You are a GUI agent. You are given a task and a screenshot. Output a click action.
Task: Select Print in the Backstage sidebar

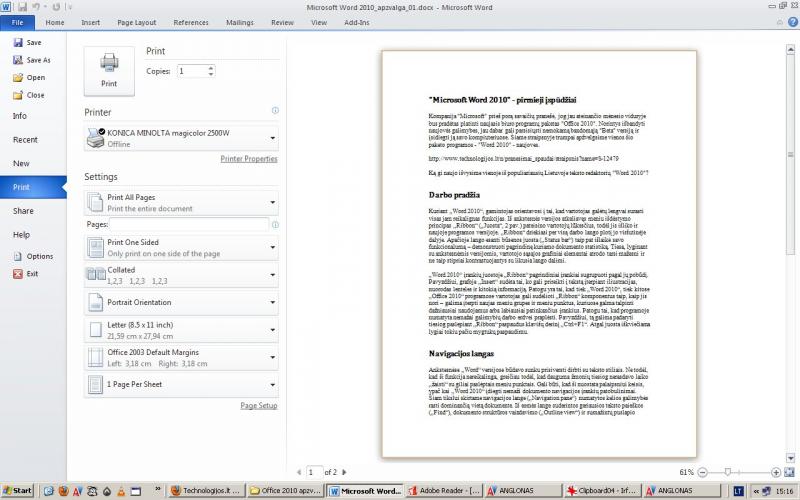pos(33,187)
